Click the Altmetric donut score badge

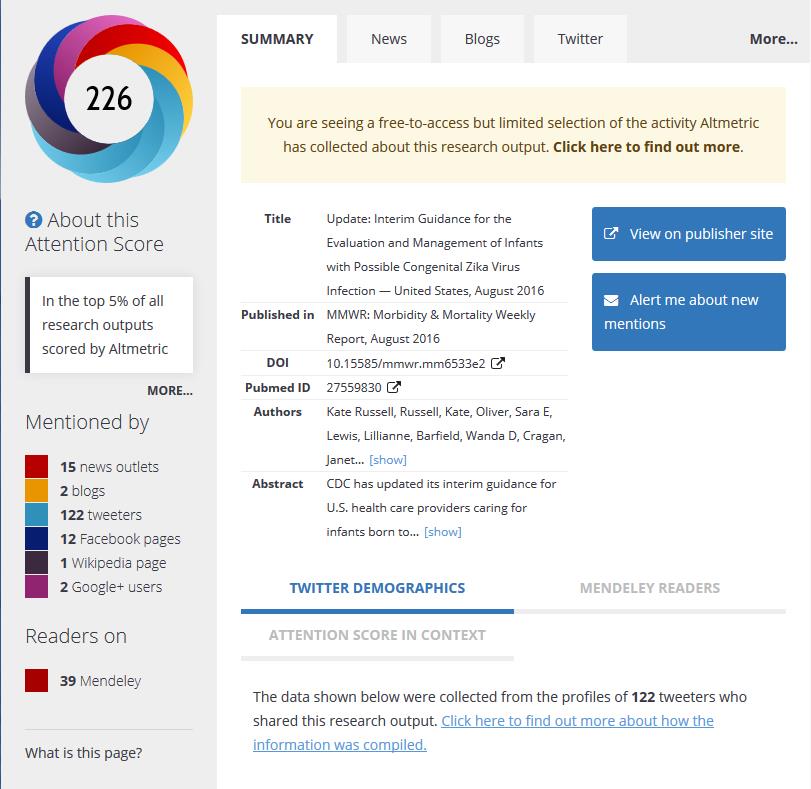pyautogui.click(x=108, y=99)
